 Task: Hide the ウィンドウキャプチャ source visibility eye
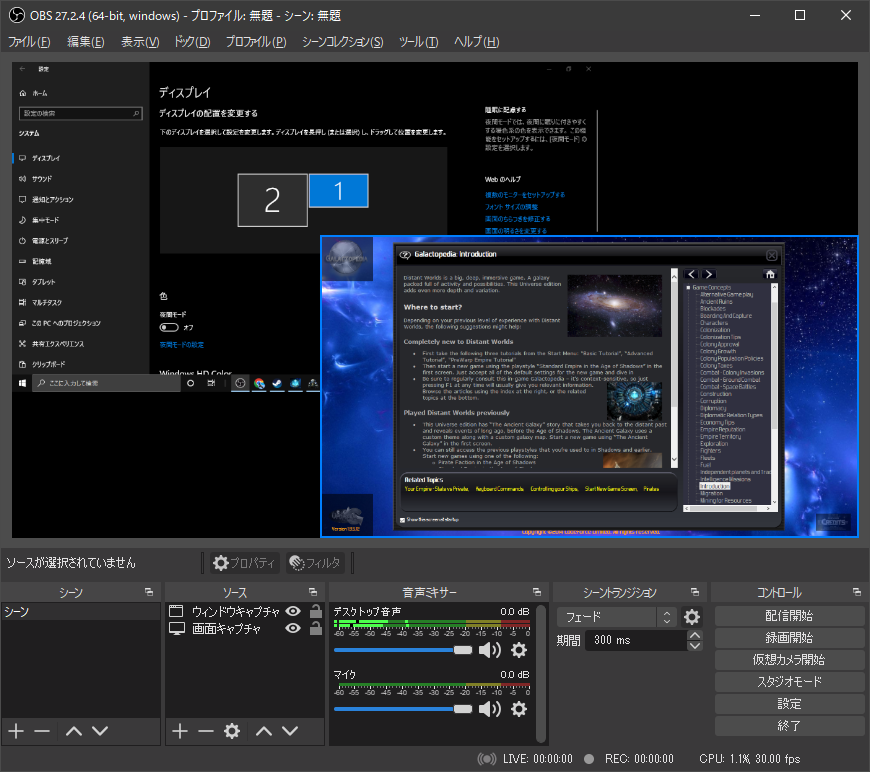tap(293, 611)
